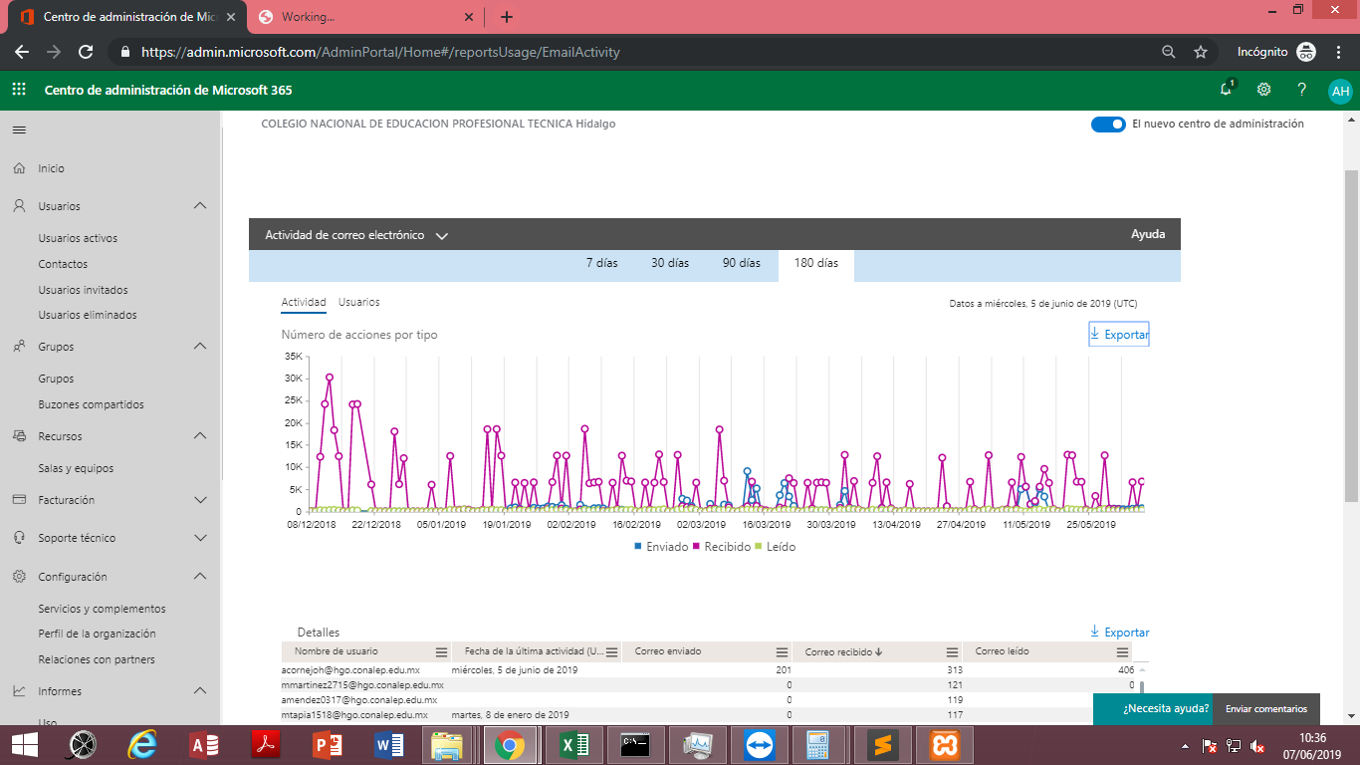The height and width of the screenshot is (765, 1360).
Task: Click the Inicio home icon
Action: [19, 168]
